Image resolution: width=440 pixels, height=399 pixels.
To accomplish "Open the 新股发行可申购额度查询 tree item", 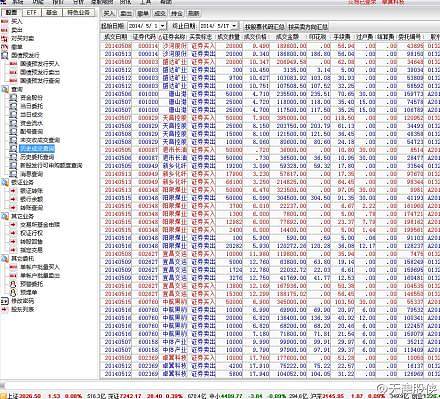I will pyautogui.click(x=51, y=165).
